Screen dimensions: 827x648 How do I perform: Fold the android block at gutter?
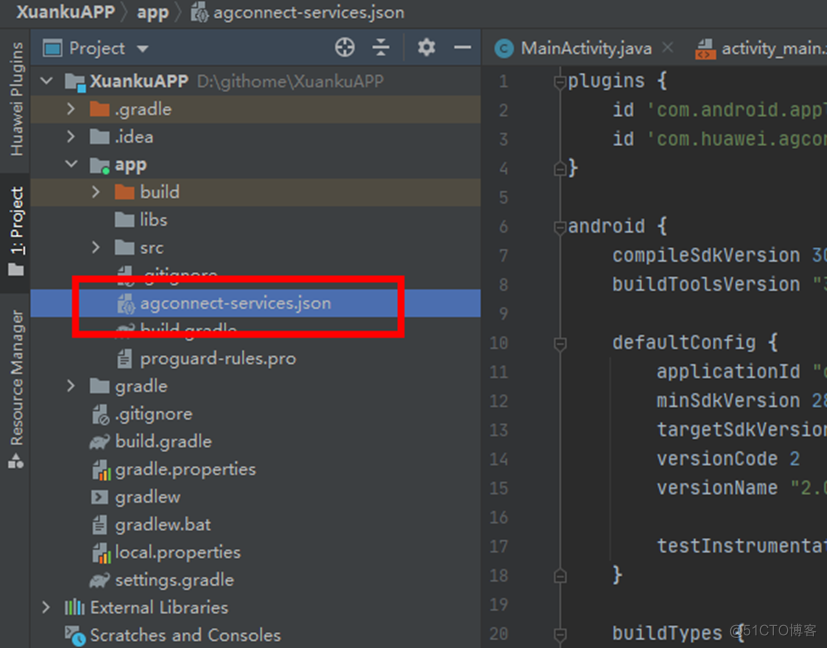tap(560, 226)
